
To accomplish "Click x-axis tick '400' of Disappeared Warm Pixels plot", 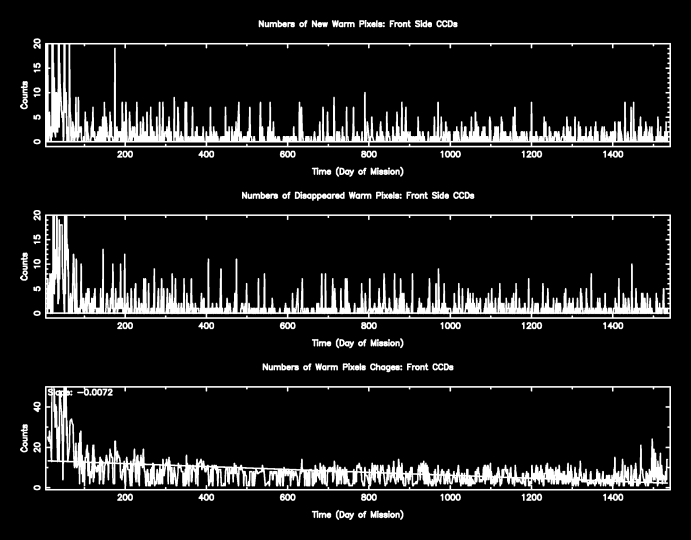I will pos(206,326).
